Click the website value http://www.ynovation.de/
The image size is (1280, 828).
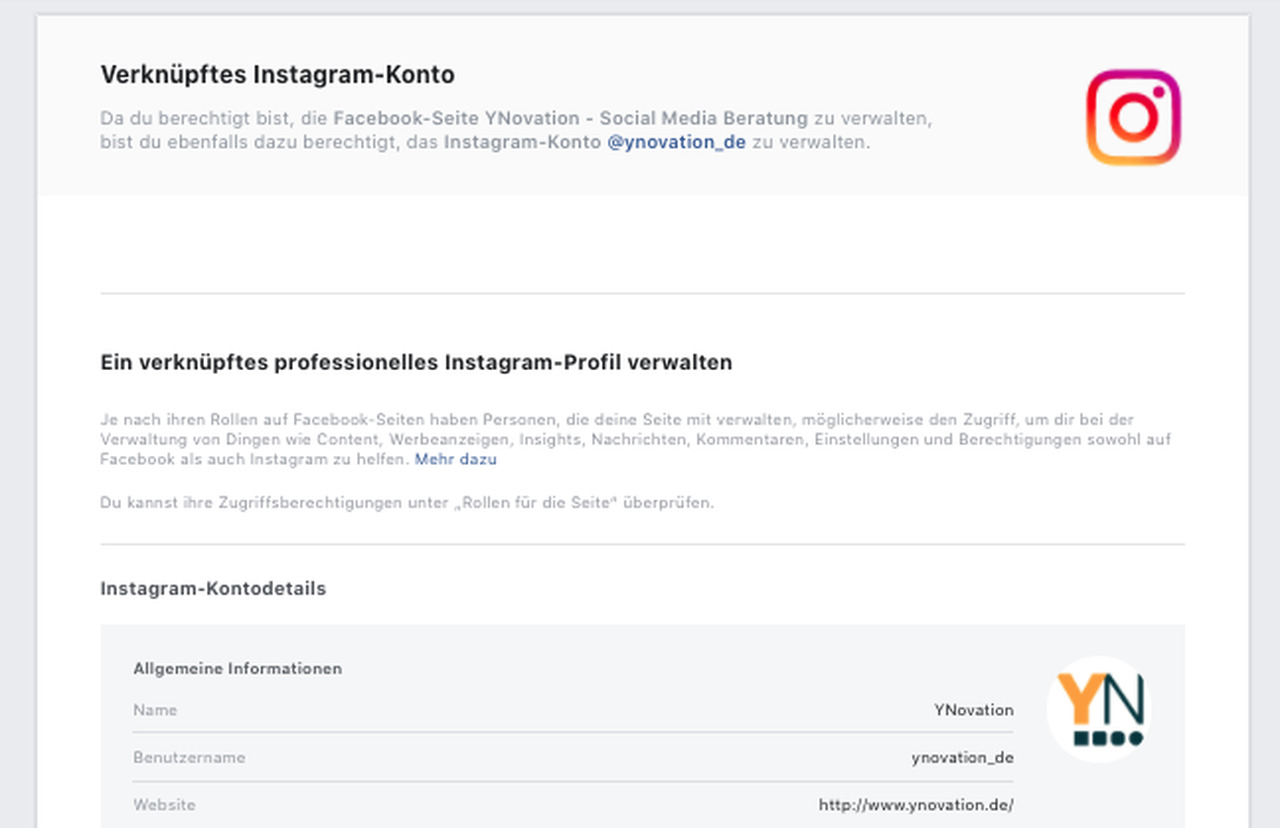pos(916,804)
